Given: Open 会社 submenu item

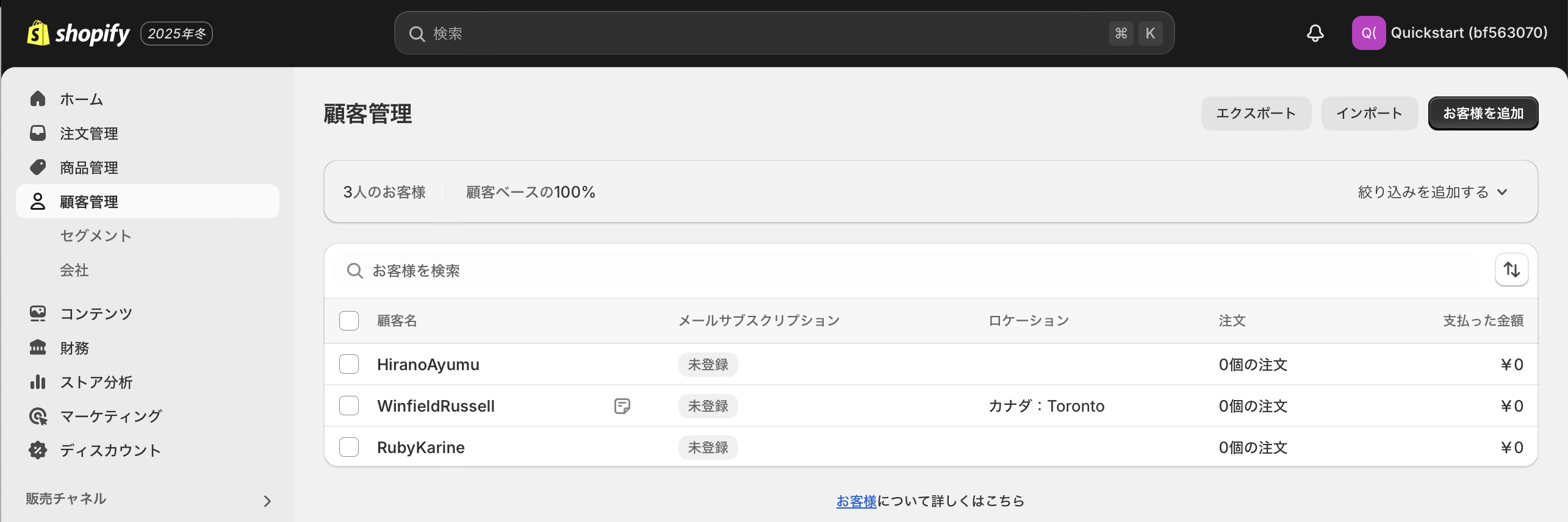Looking at the screenshot, I should click(x=74, y=270).
